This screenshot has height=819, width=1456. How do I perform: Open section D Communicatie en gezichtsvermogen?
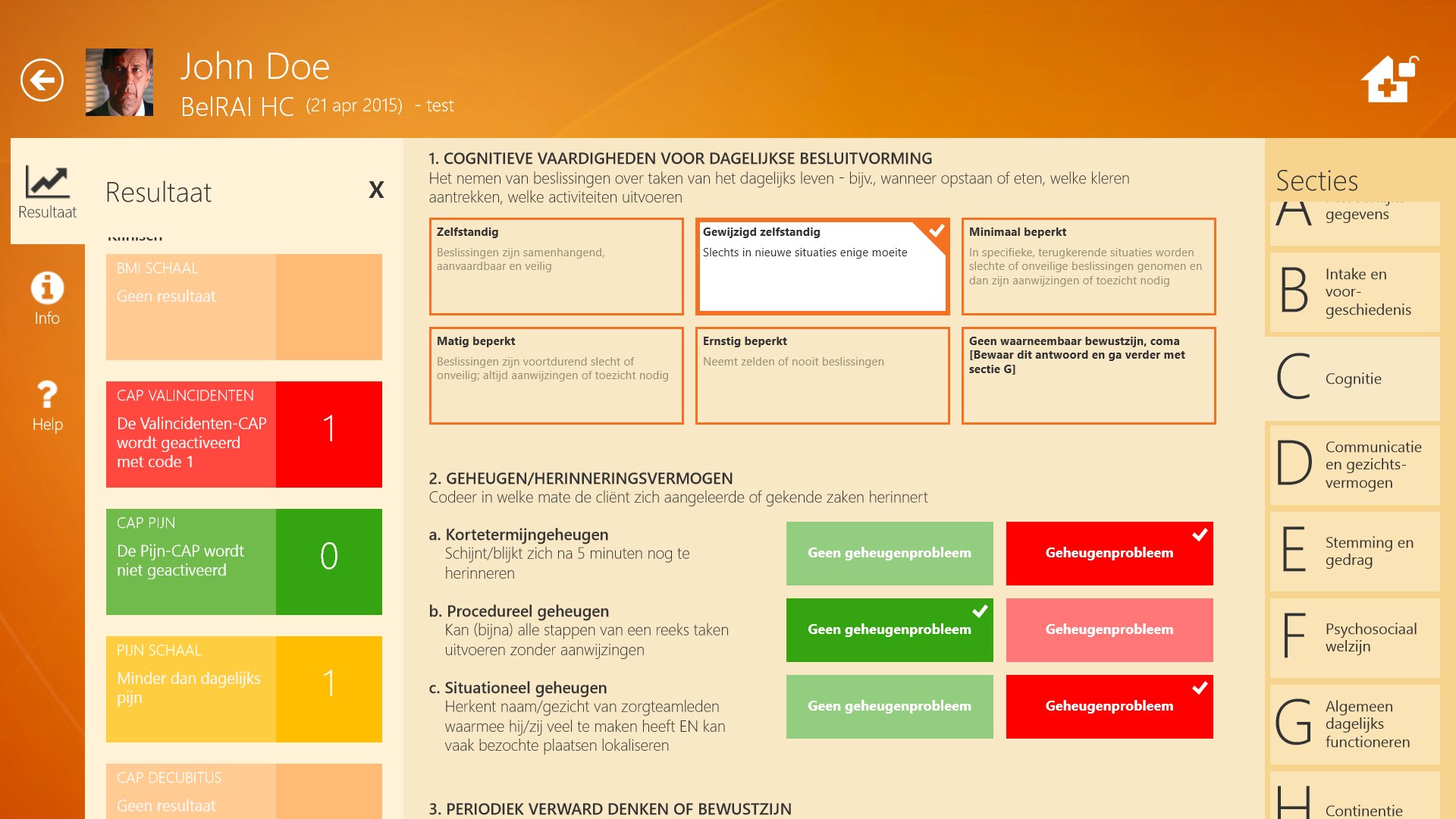tap(1354, 464)
